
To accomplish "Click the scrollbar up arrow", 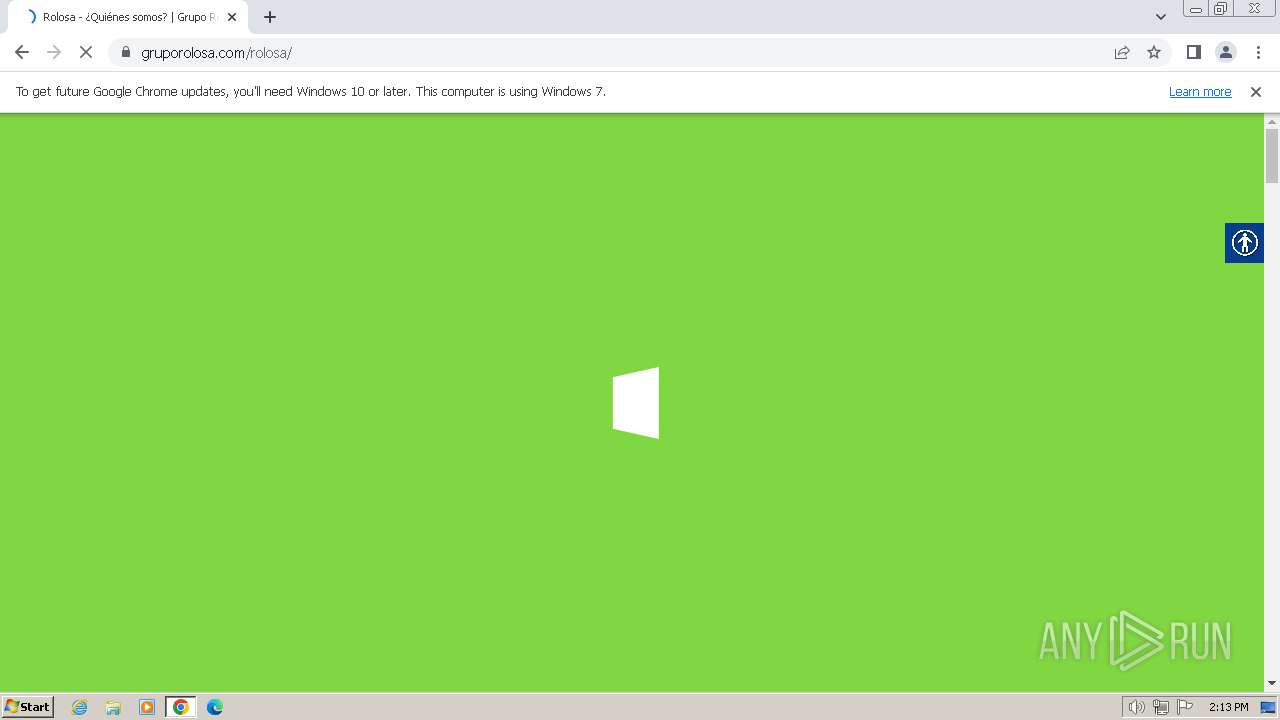I will (x=1272, y=121).
